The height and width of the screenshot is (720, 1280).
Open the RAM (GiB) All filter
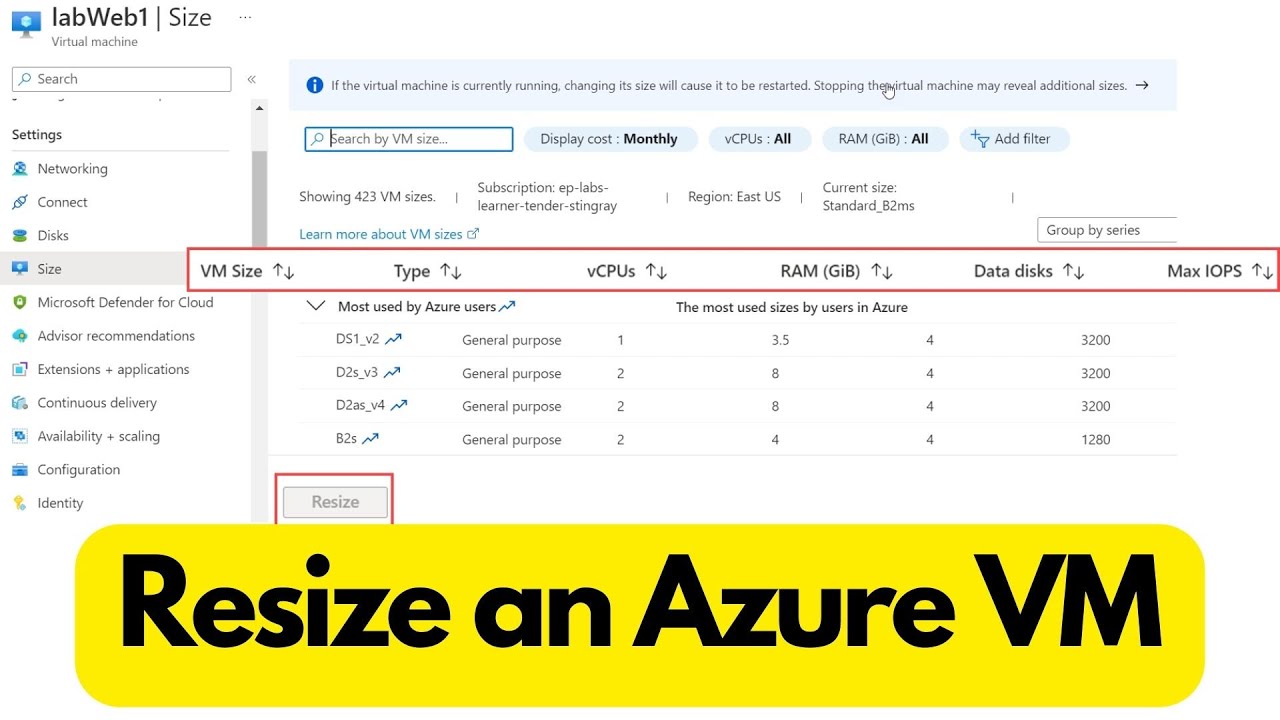tap(883, 139)
